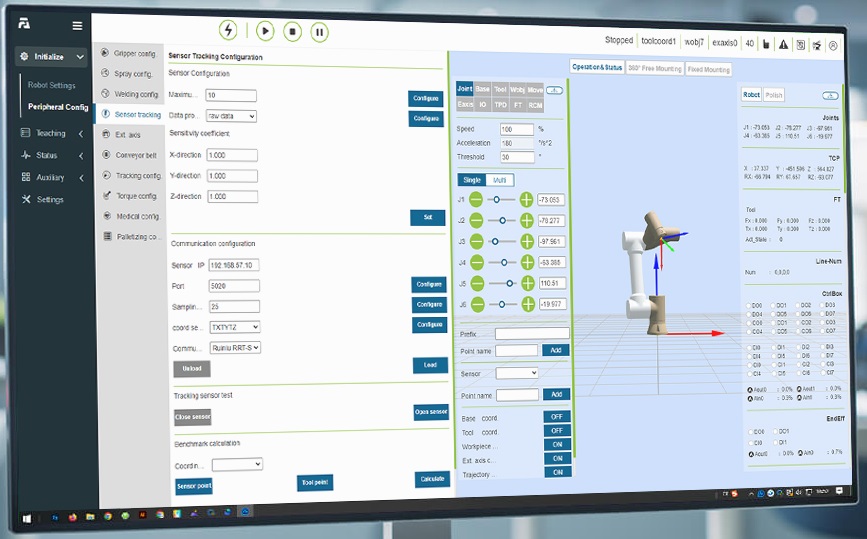Viewport: 867px width, 539px height.
Task: Select Multi joint mode
Action: tap(500, 180)
